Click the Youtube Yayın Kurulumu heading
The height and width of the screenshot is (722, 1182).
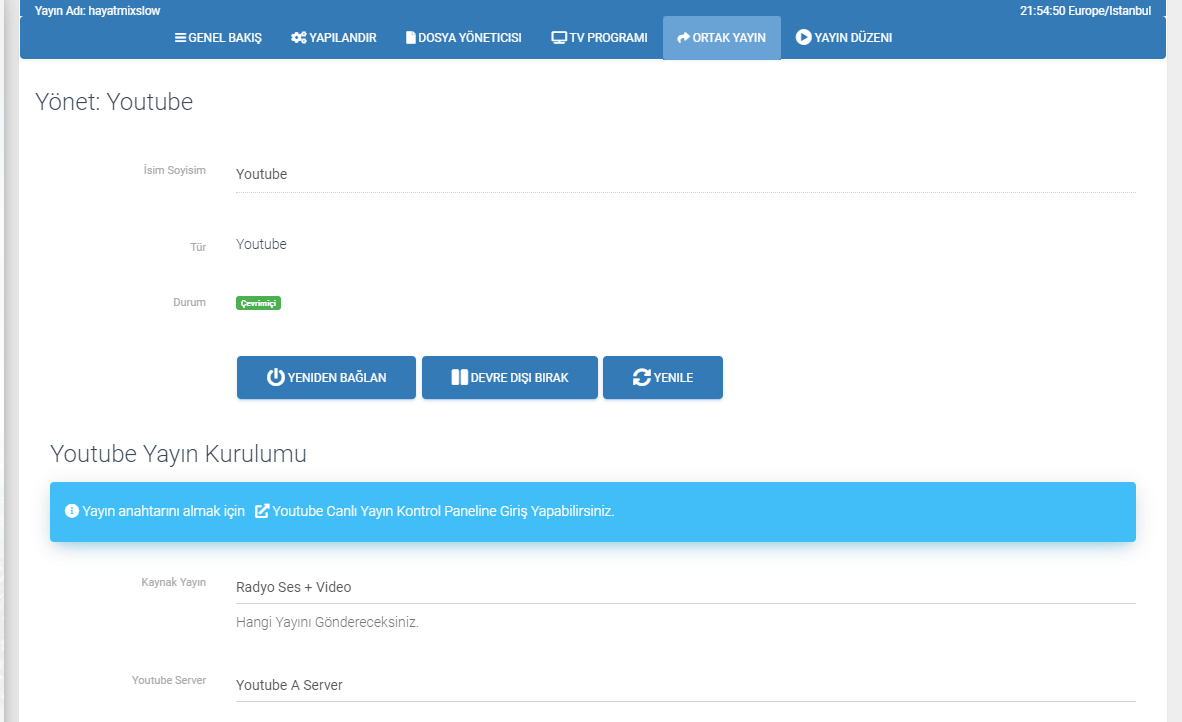tap(179, 454)
